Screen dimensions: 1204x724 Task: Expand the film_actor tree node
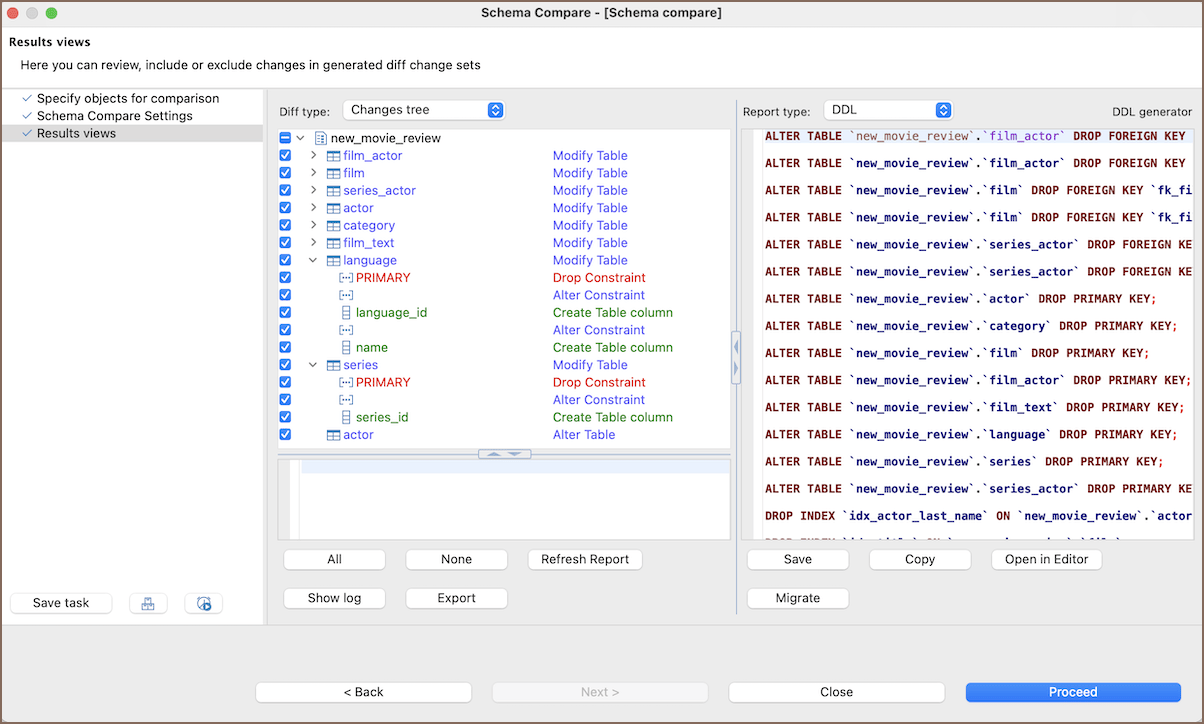coord(313,156)
